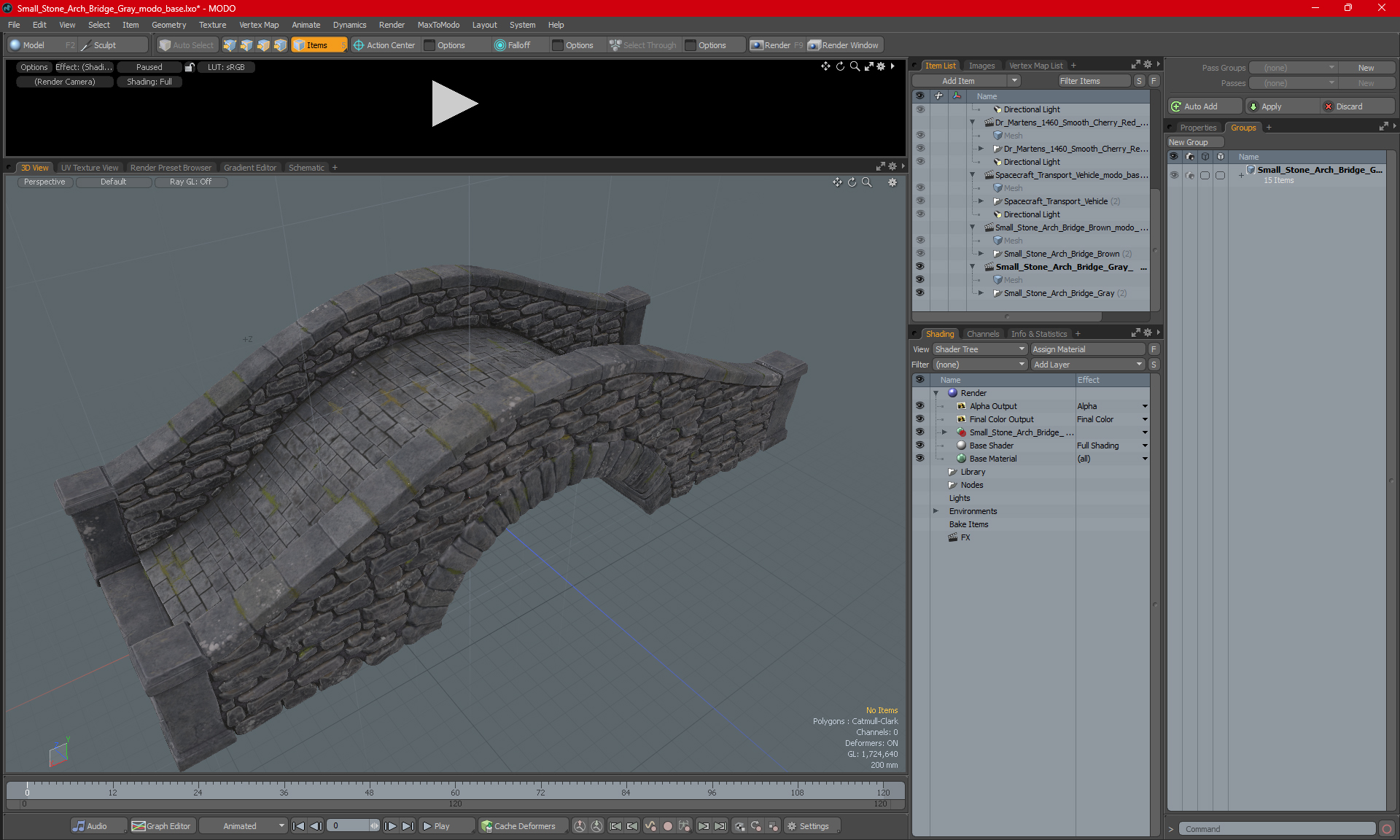Toggle visibility of Small_Stone_Arch_Bridge_Brown group item

tap(919, 254)
